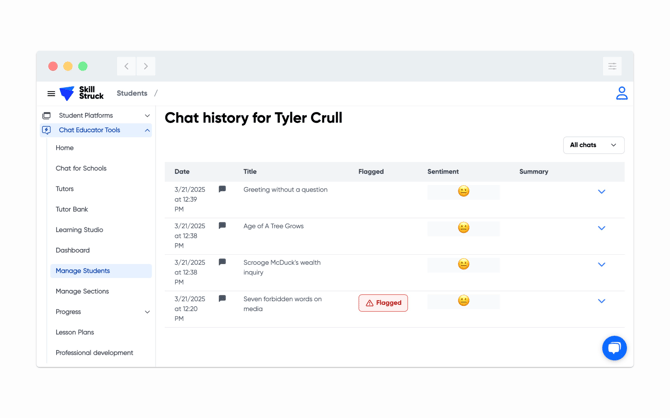Open the chat support bubble
Viewport: 670px width, 418px height.
pos(614,348)
